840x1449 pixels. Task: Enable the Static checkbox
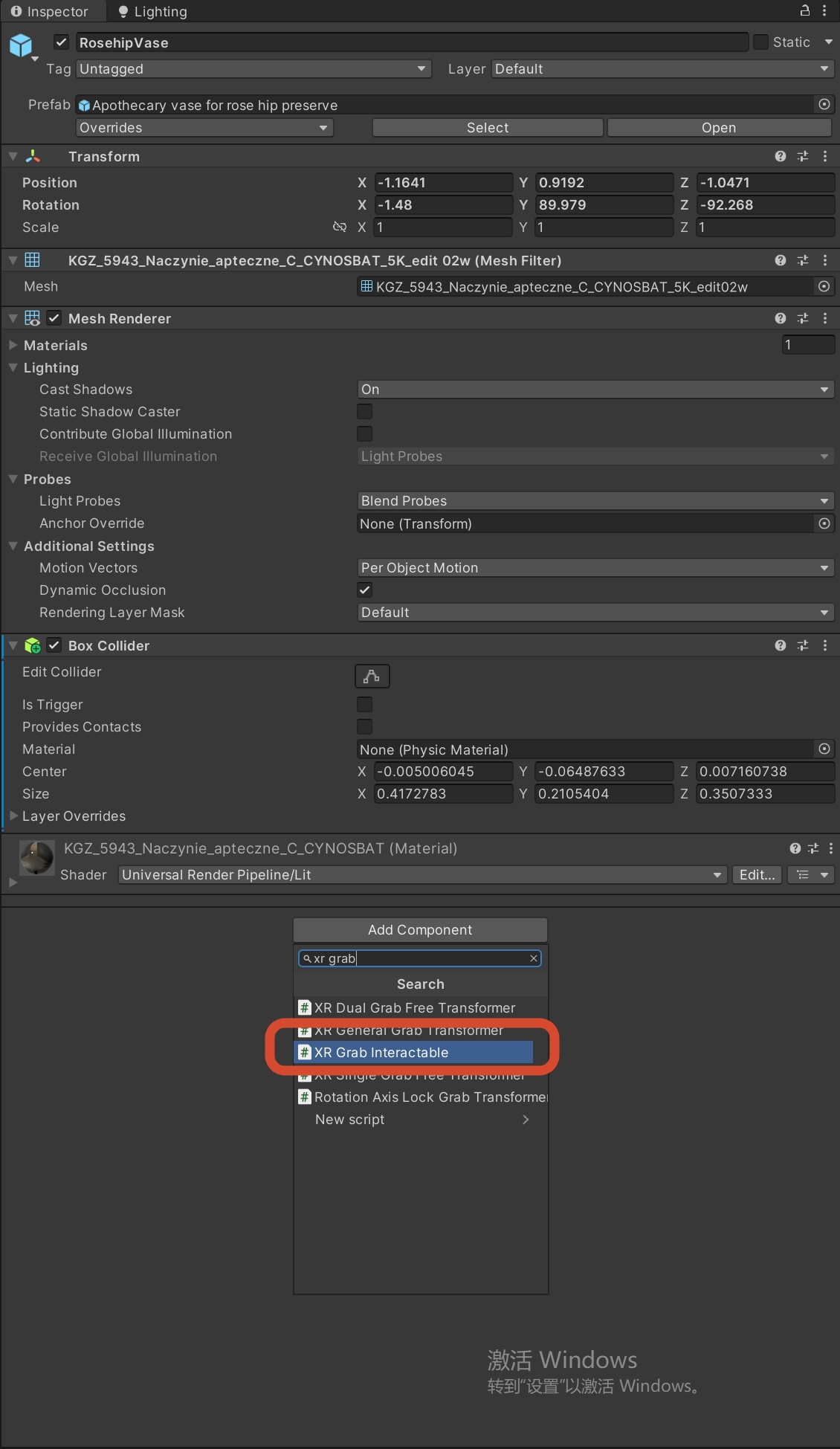[760, 42]
